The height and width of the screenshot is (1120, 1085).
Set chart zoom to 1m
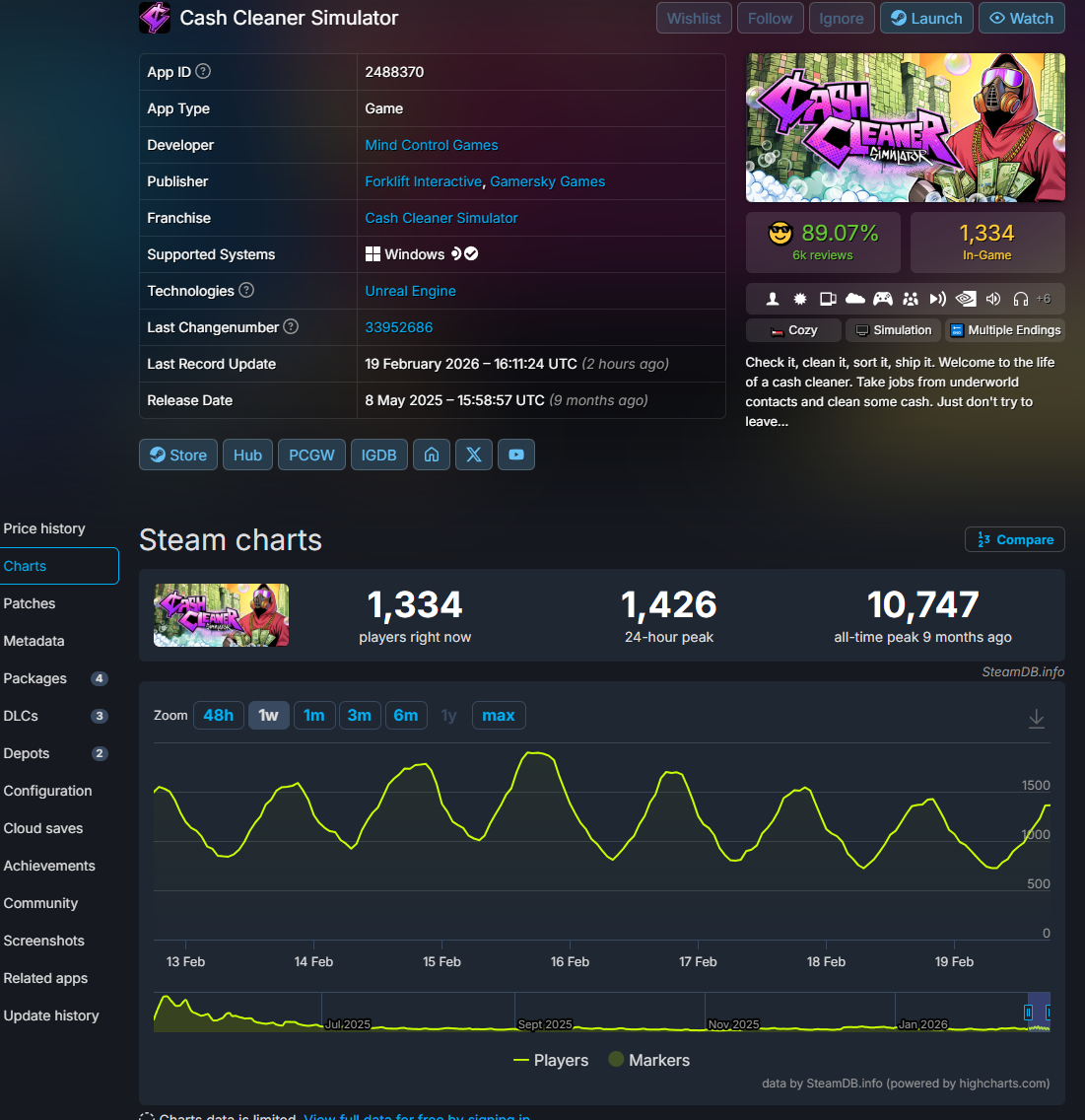(314, 715)
